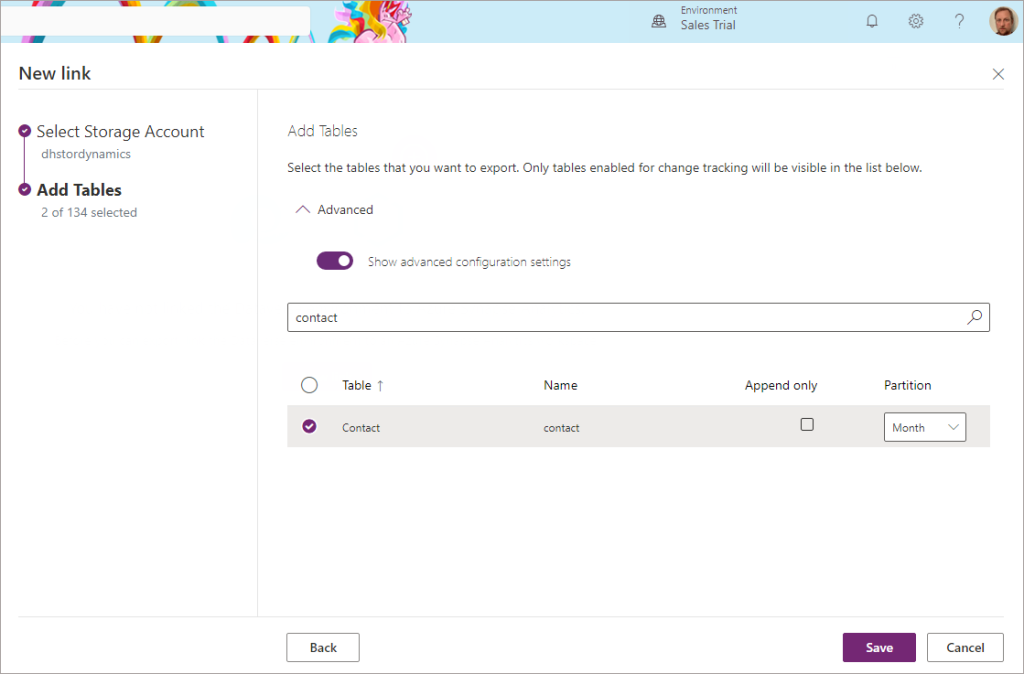
Task: Go to Add Tables step
Action: [79, 190]
